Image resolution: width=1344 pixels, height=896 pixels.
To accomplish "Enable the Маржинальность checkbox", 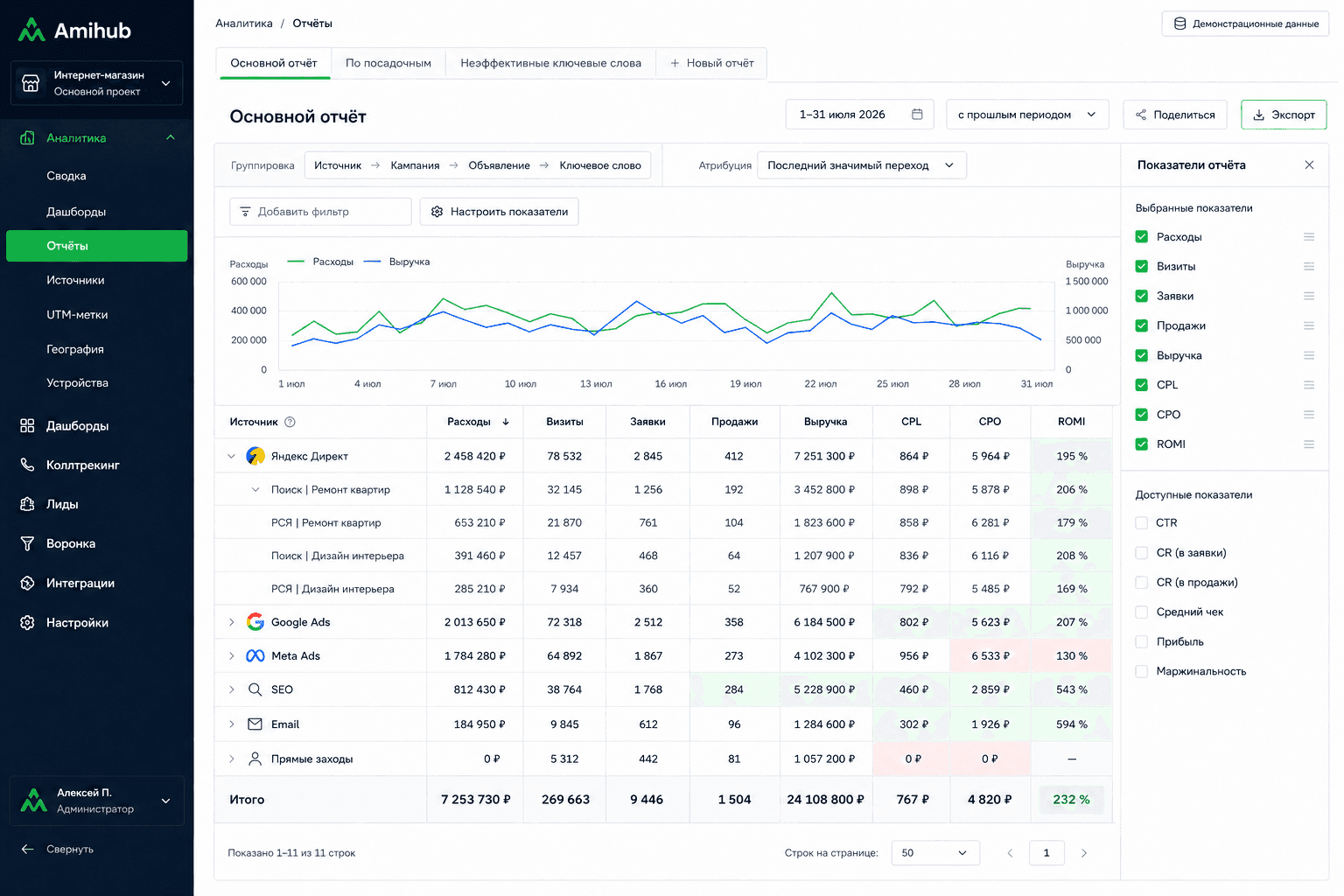I will (1141, 671).
